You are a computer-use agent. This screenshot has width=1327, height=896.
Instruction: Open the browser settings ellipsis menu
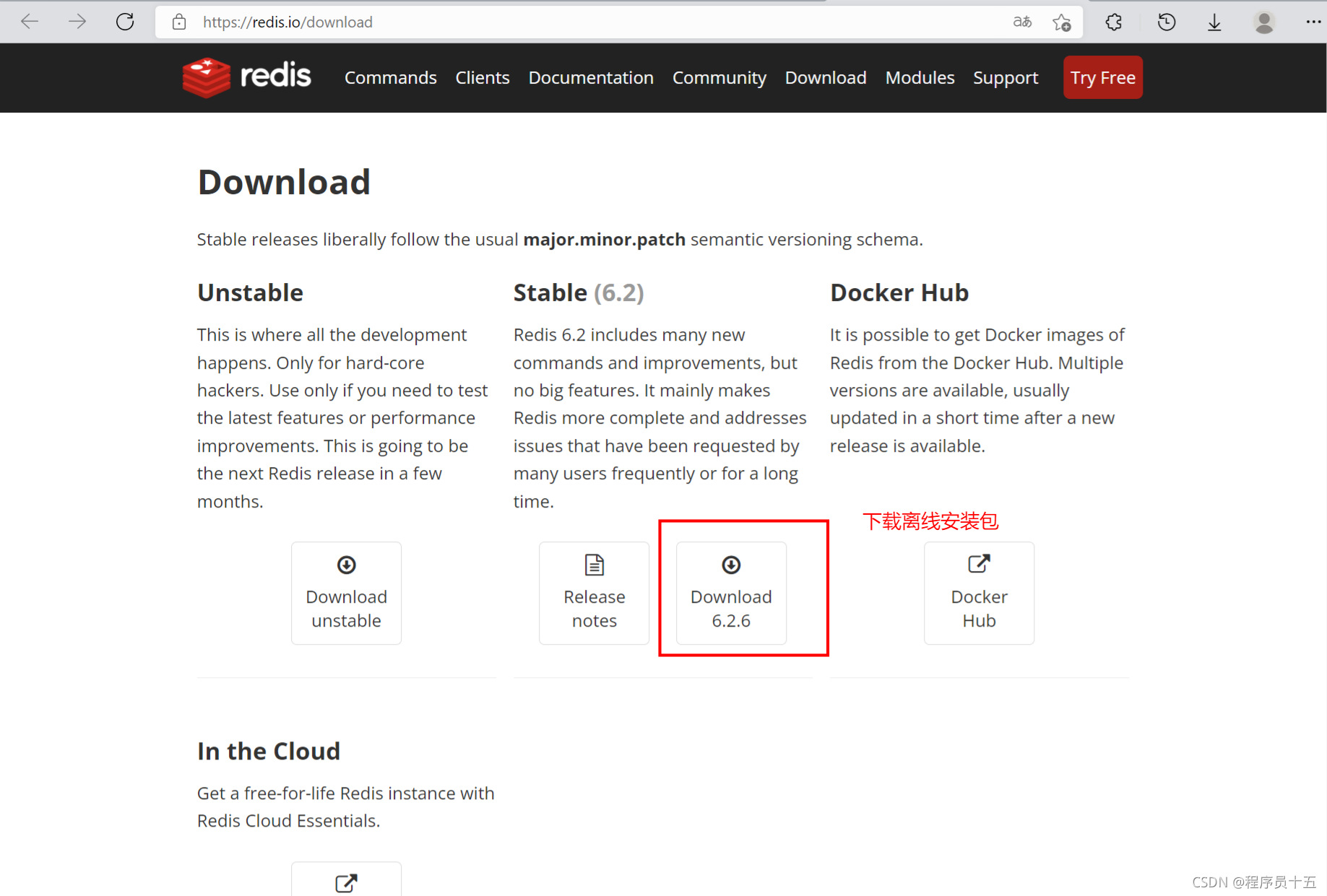click(x=1313, y=22)
